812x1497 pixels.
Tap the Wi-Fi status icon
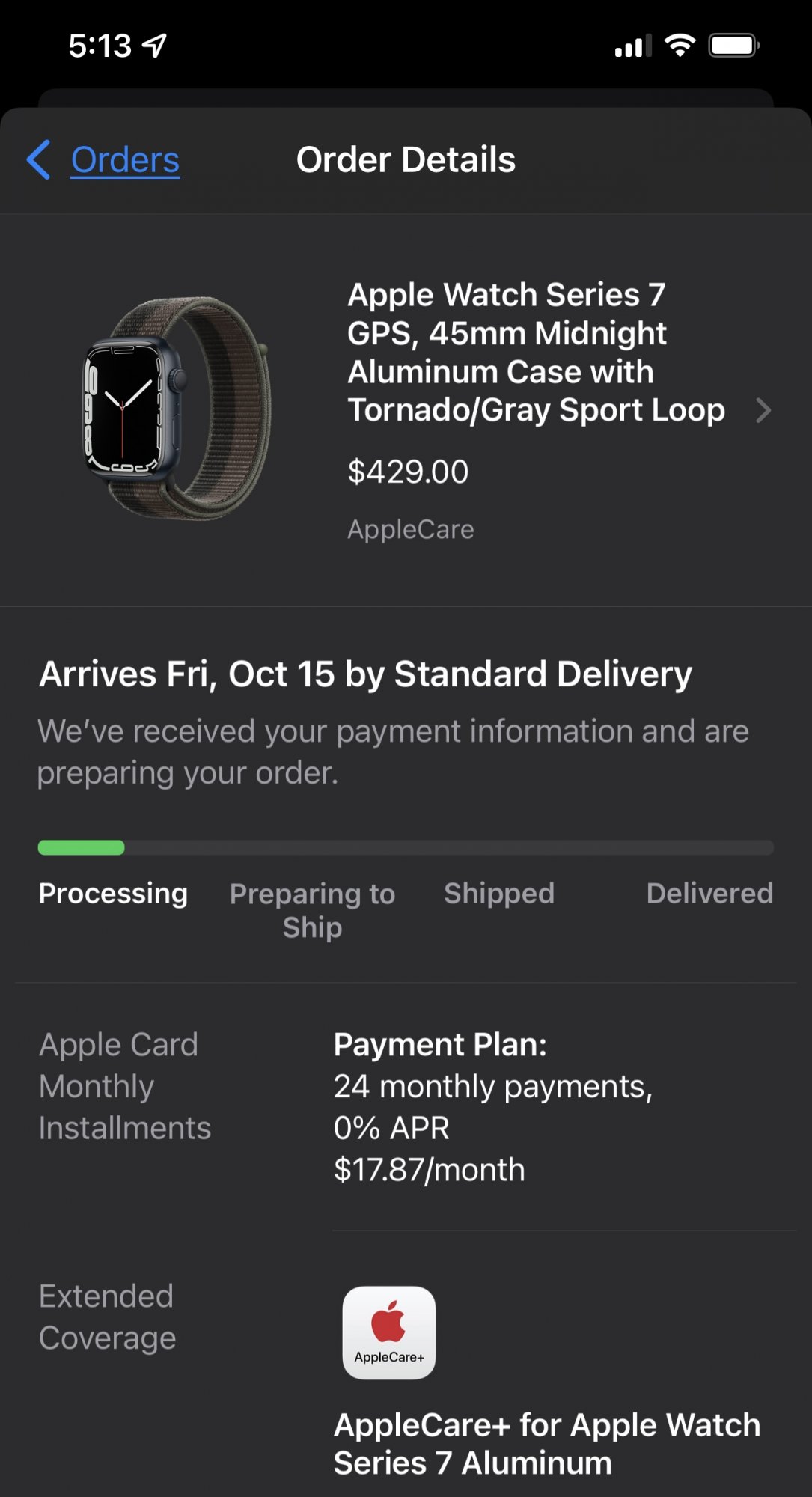680,46
